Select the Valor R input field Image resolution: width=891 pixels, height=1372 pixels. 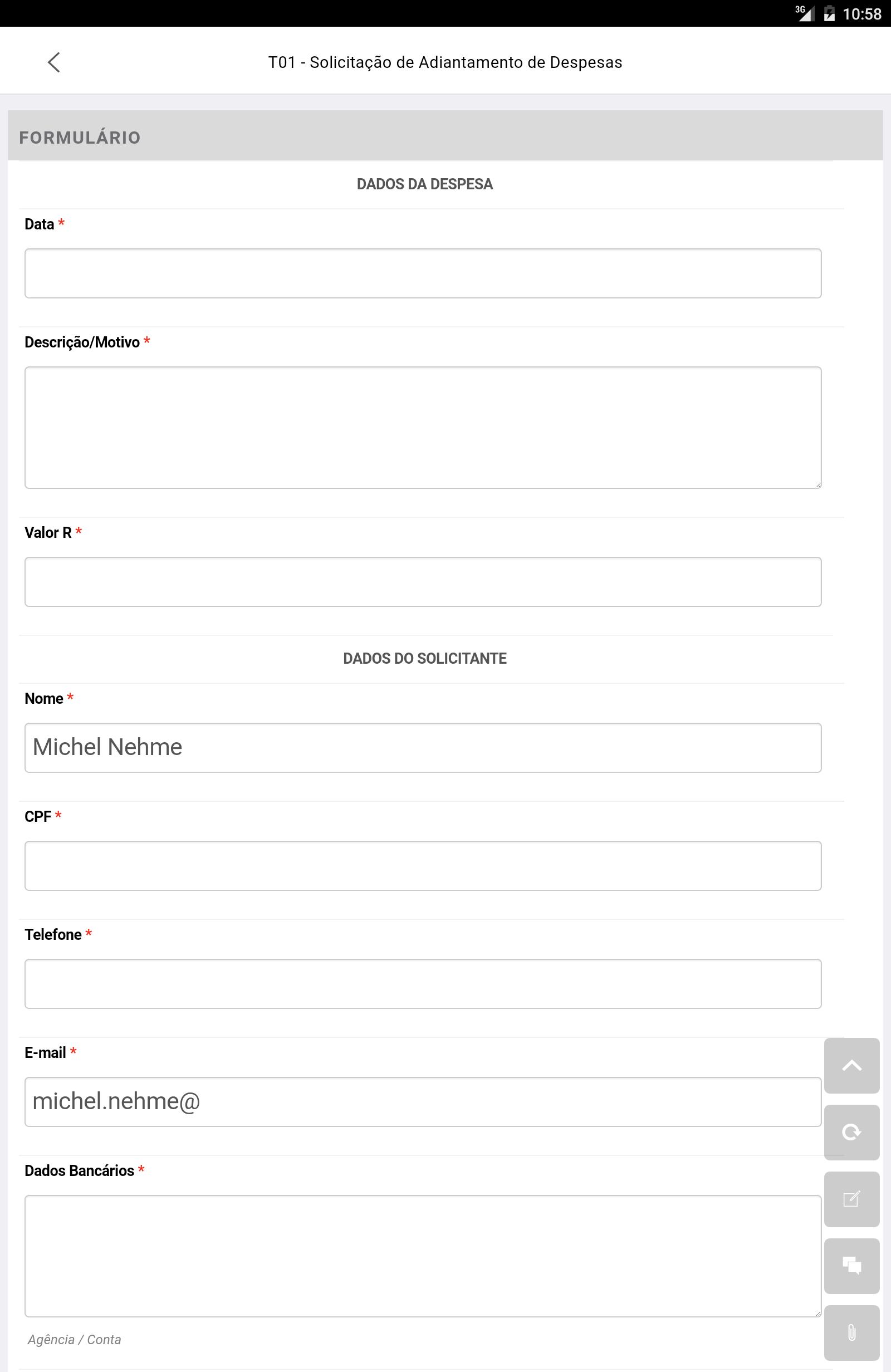tap(423, 582)
